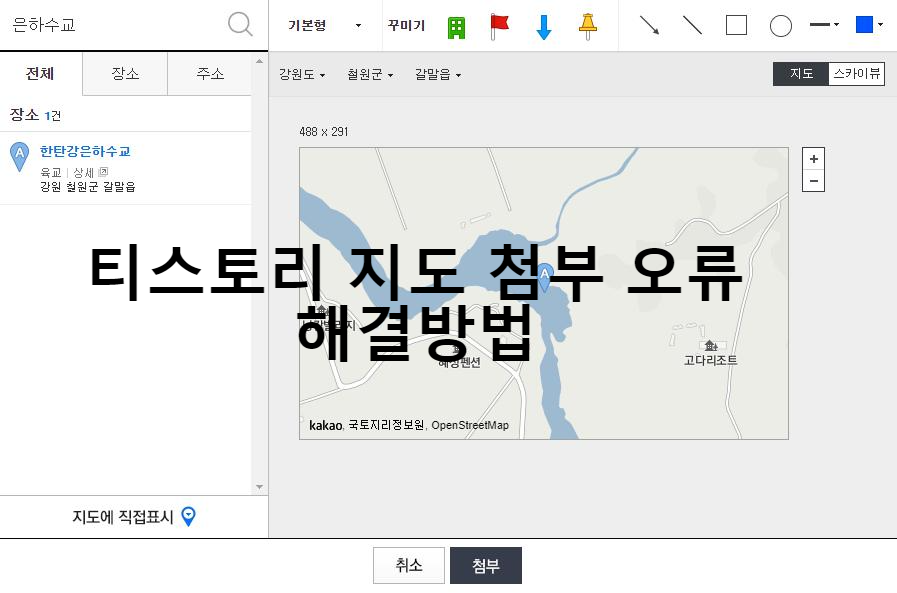The width and height of the screenshot is (897, 593).
Task: Choose the straight line drawing tool
Action: pyautogui.click(x=692, y=25)
